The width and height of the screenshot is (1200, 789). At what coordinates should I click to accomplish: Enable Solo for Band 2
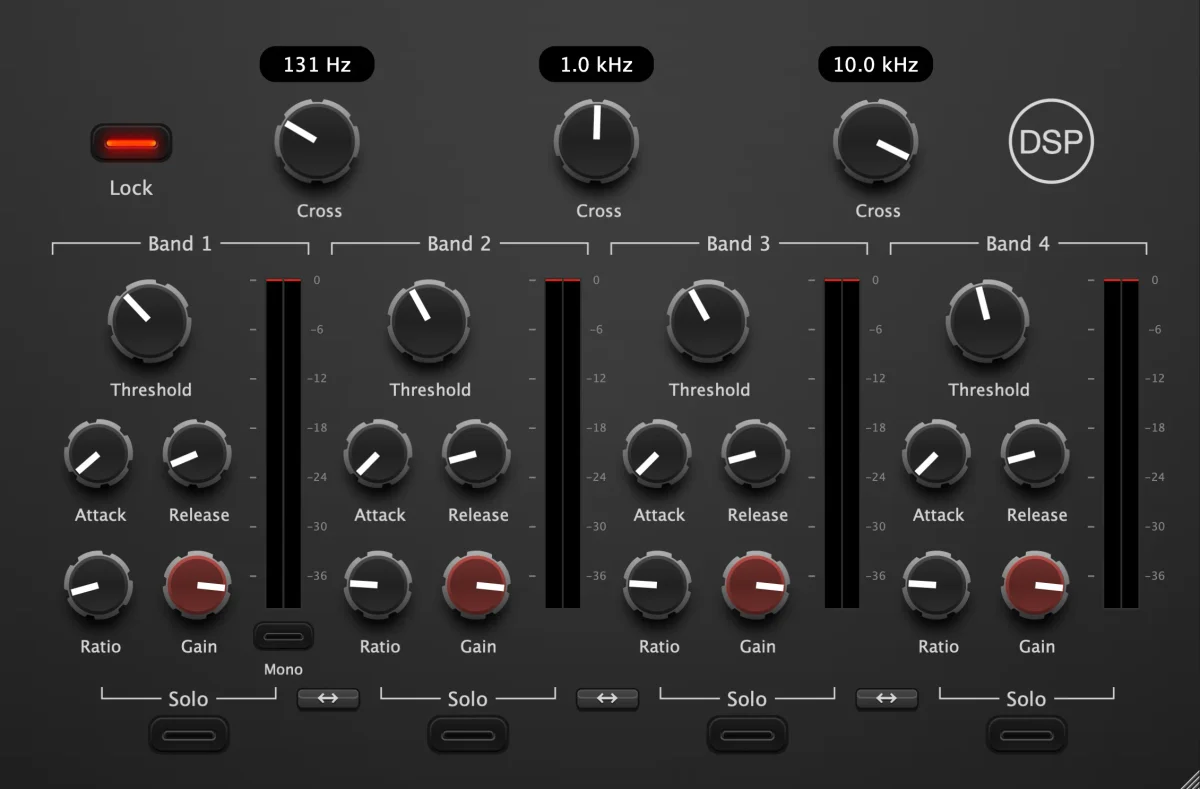tap(468, 735)
